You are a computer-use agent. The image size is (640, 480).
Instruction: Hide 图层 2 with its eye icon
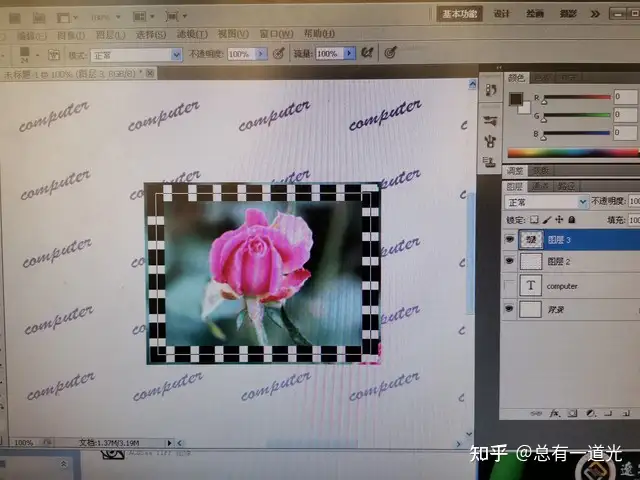pos(509,261)
